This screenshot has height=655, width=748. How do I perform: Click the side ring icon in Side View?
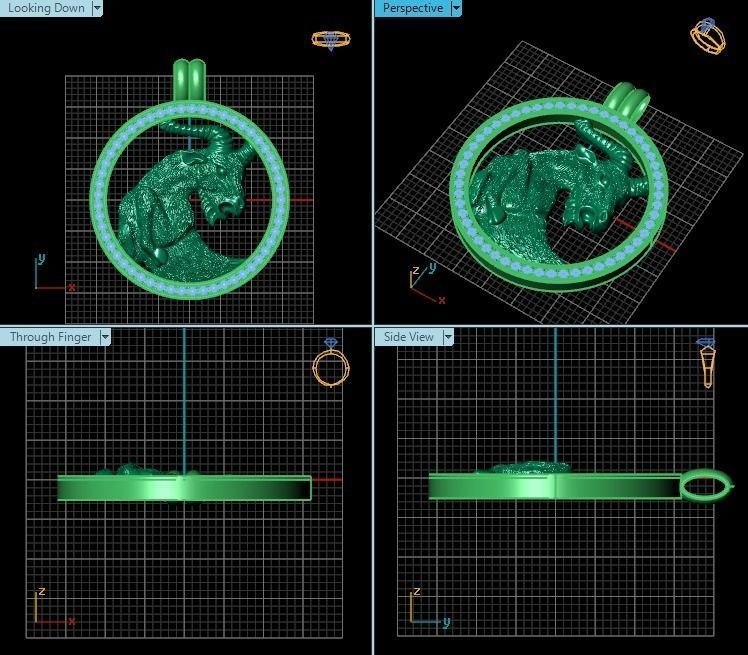point(706,362)
